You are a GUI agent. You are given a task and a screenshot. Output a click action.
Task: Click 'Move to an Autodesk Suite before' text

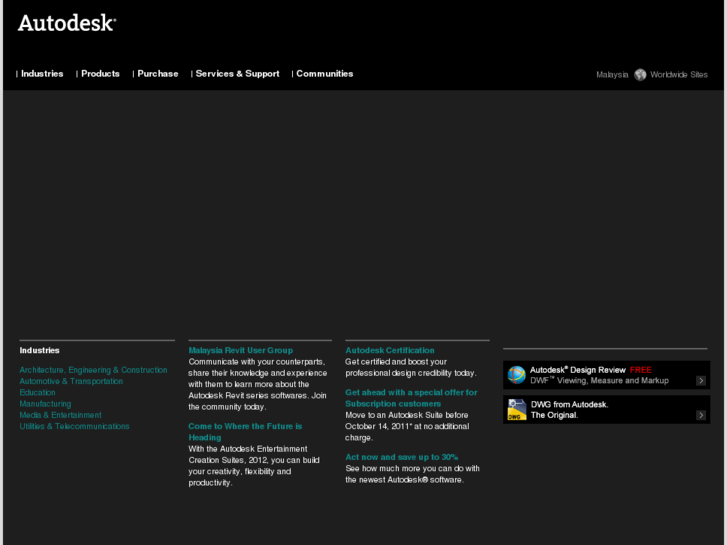[407, 415]
